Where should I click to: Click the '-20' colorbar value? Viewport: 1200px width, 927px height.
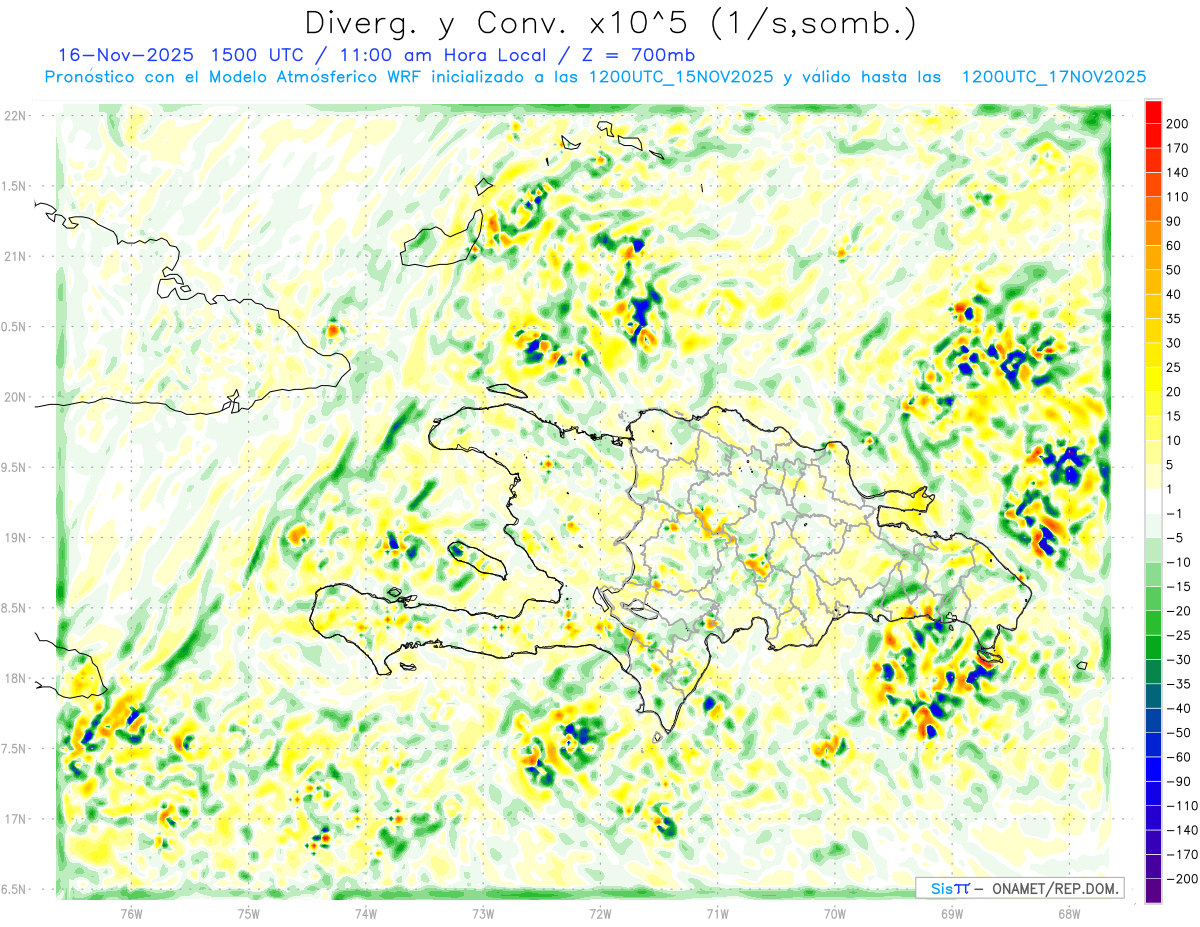(1177, 611)
